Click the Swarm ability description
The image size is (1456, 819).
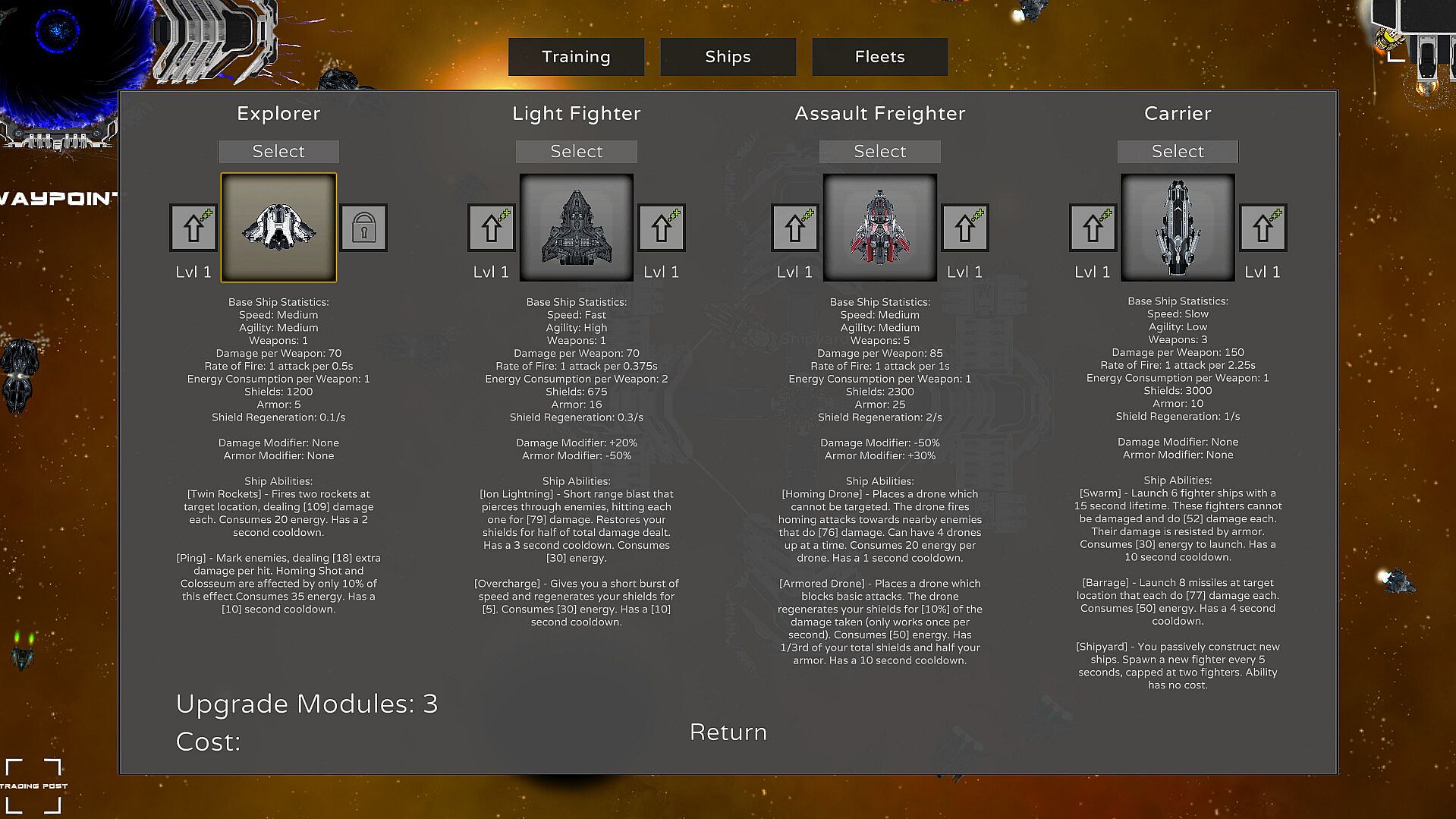point(1178,525)
